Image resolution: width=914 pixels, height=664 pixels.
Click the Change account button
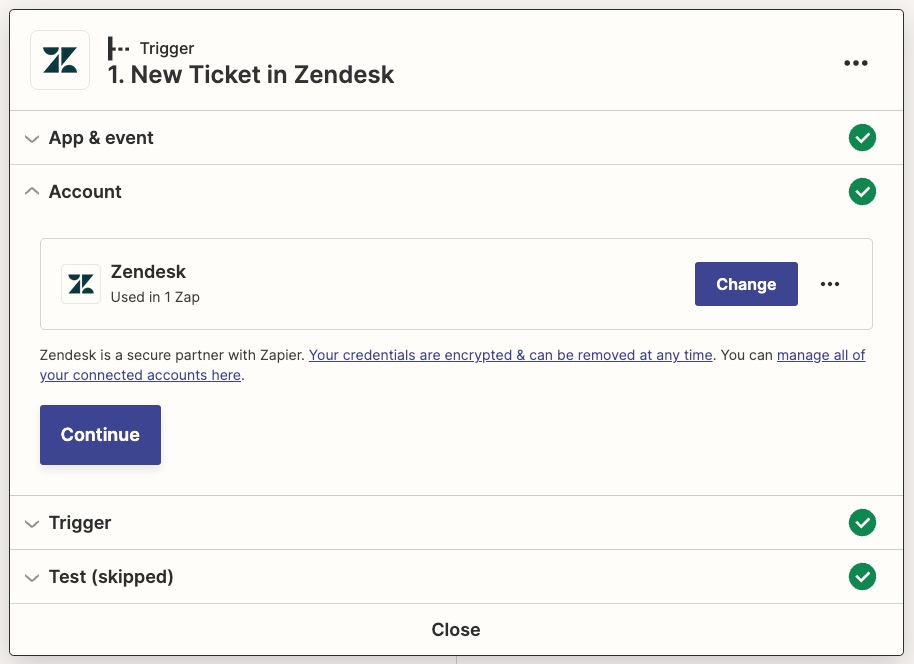tap(746, 284)
